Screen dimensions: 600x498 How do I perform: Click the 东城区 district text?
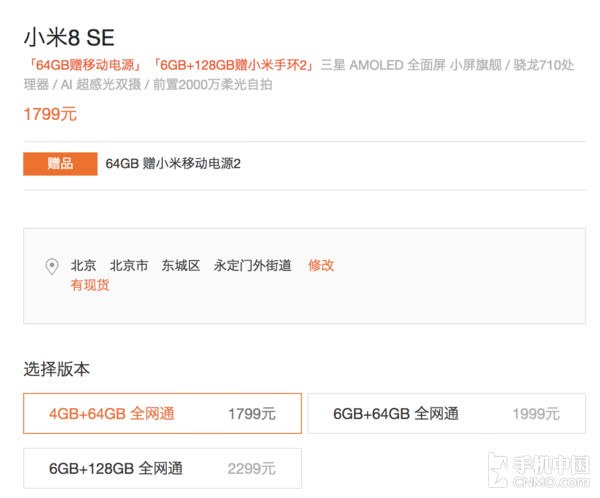click(181, 265)
